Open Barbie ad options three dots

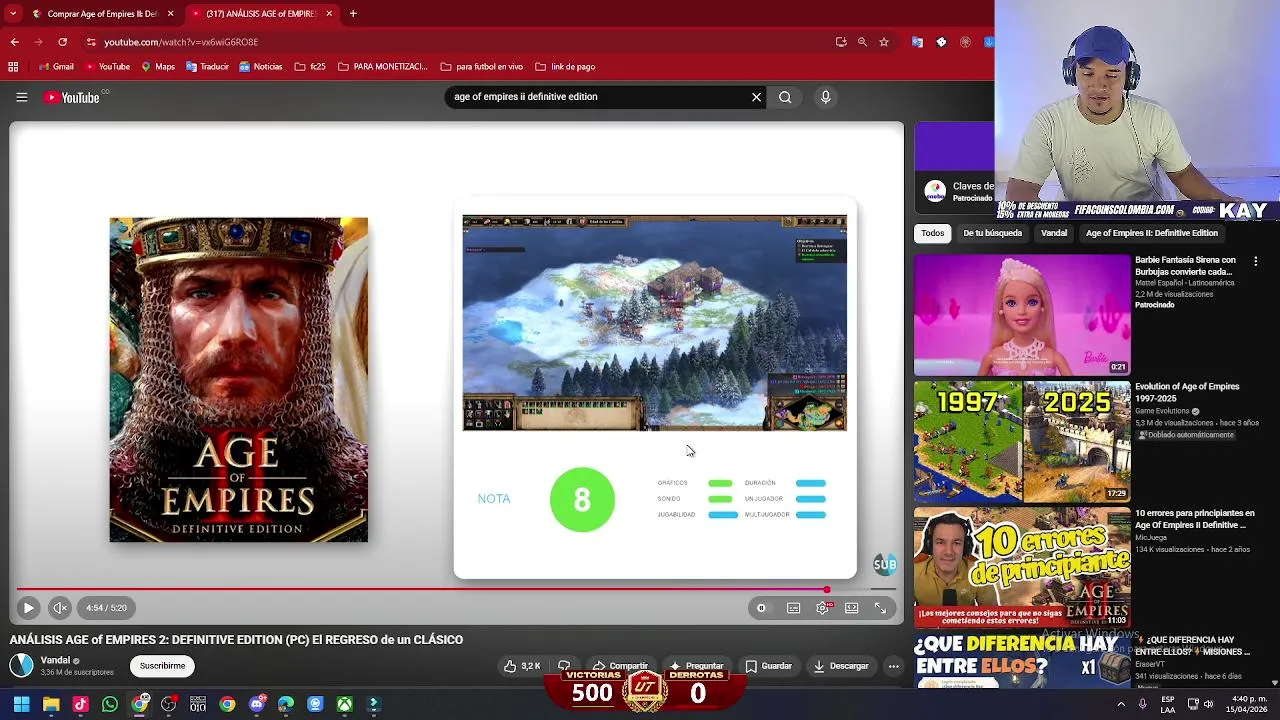click(x=1255, y=262)
